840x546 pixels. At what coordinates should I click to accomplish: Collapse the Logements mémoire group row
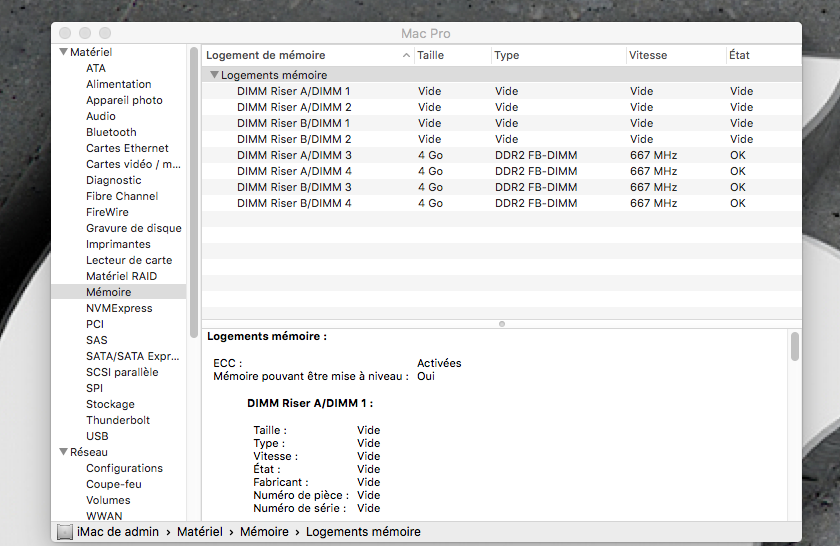214,75
